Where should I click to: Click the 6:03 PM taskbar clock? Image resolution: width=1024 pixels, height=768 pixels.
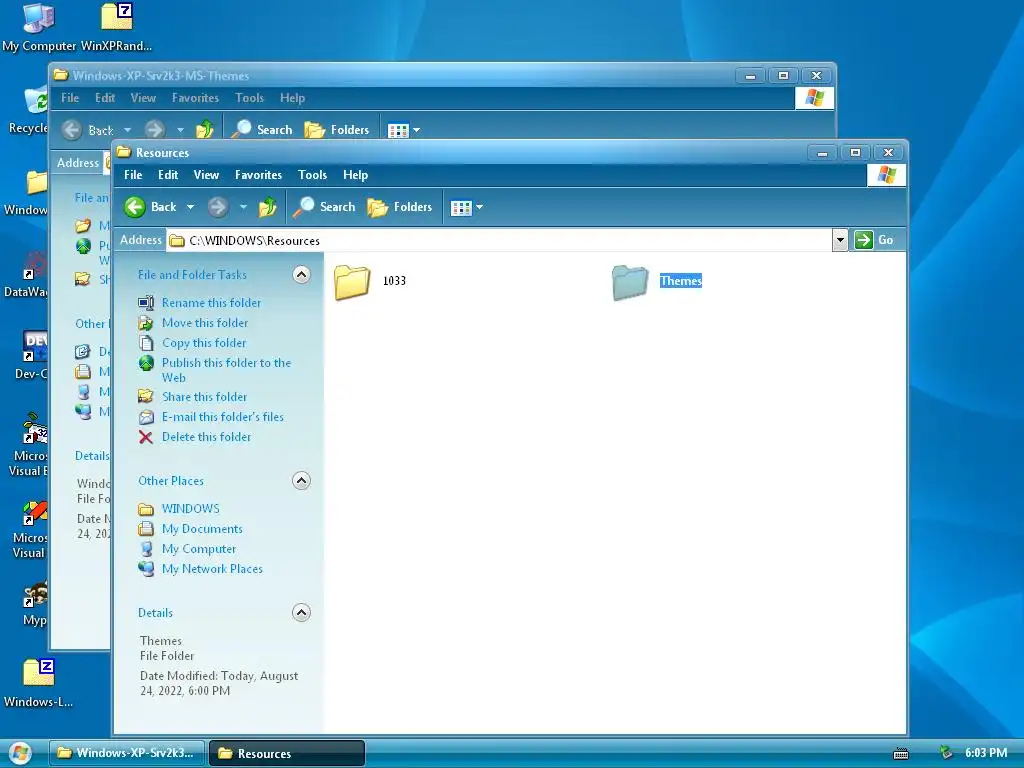tap(985, 753)
